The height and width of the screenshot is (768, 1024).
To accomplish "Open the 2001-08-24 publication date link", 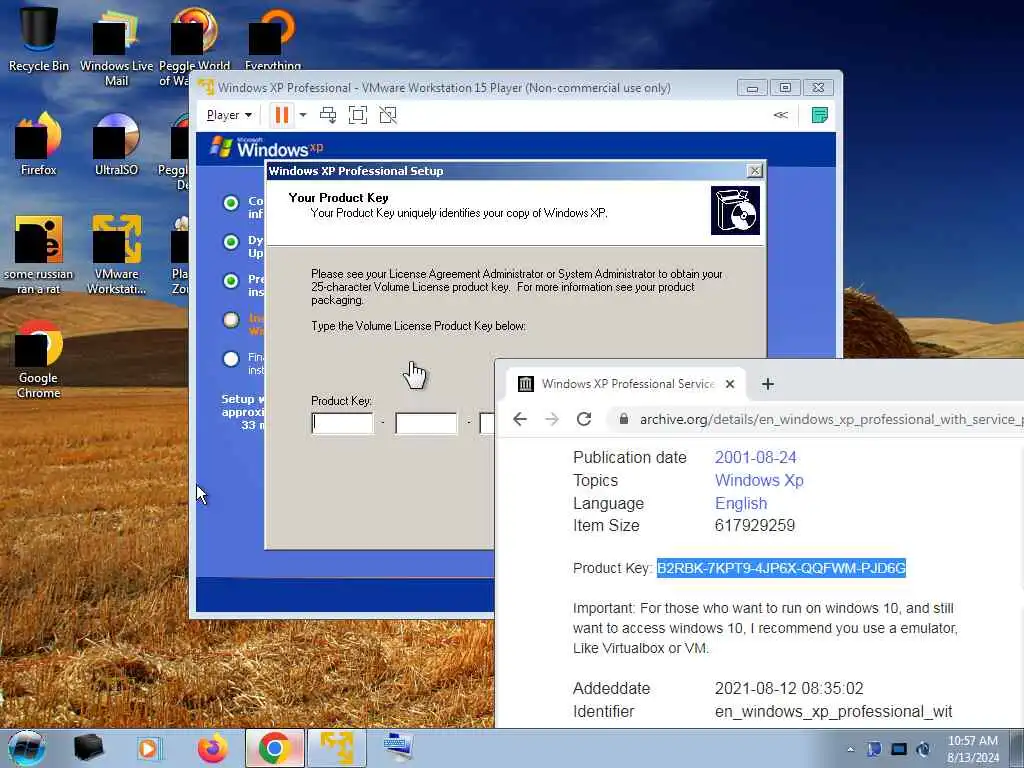I will [x=756, y=457].
